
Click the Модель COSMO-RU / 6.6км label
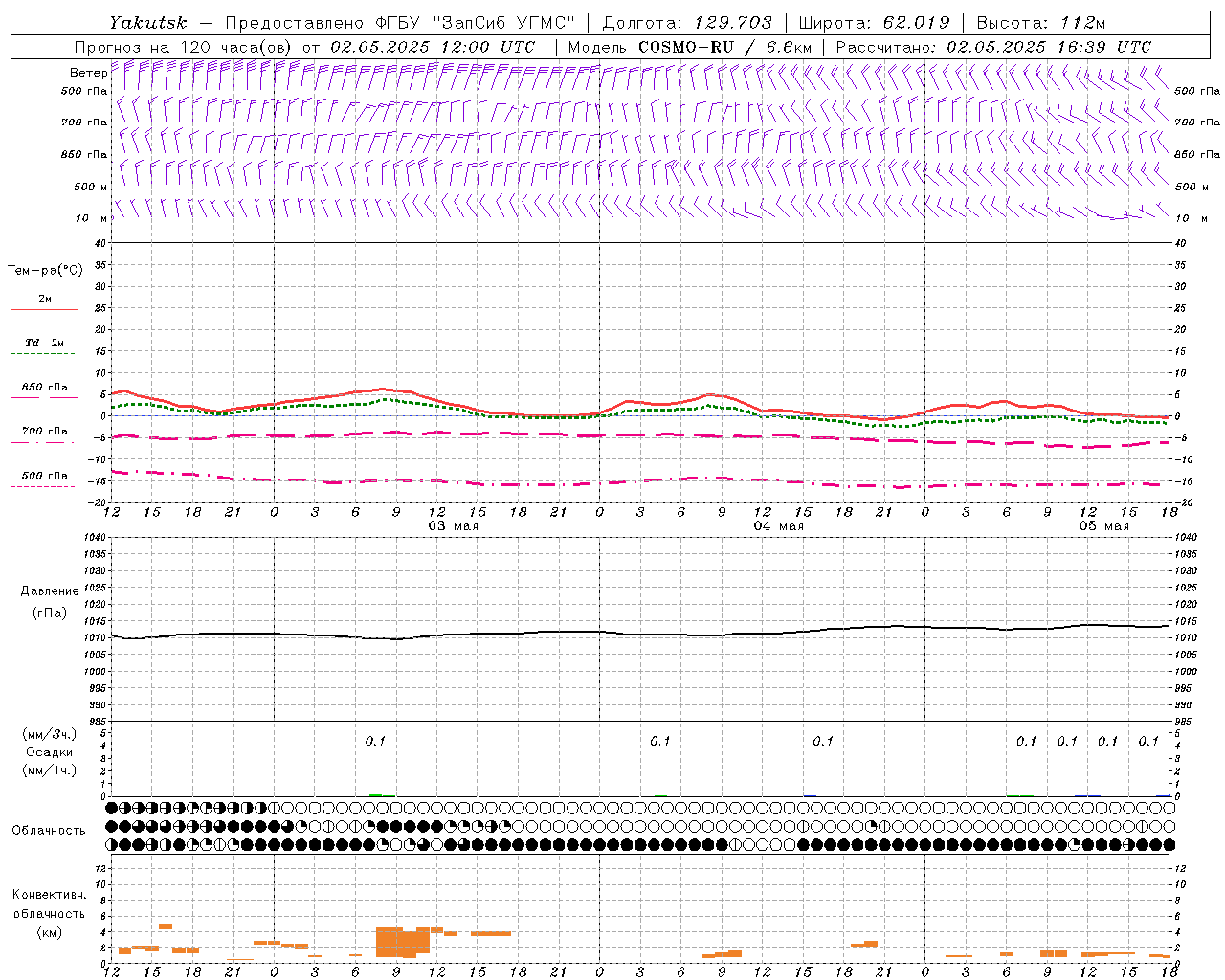point(690,47)
